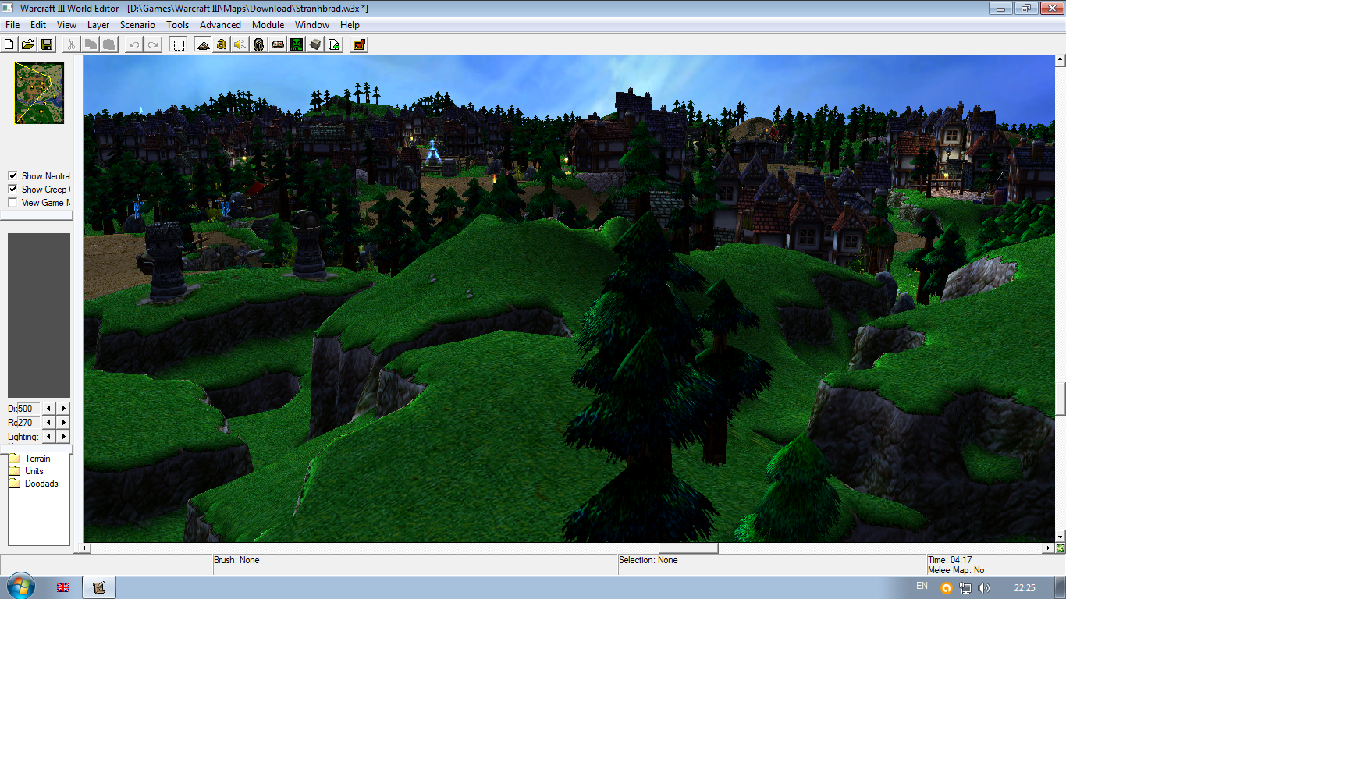Toggle Show Creep checkbox

coord(13,189)
